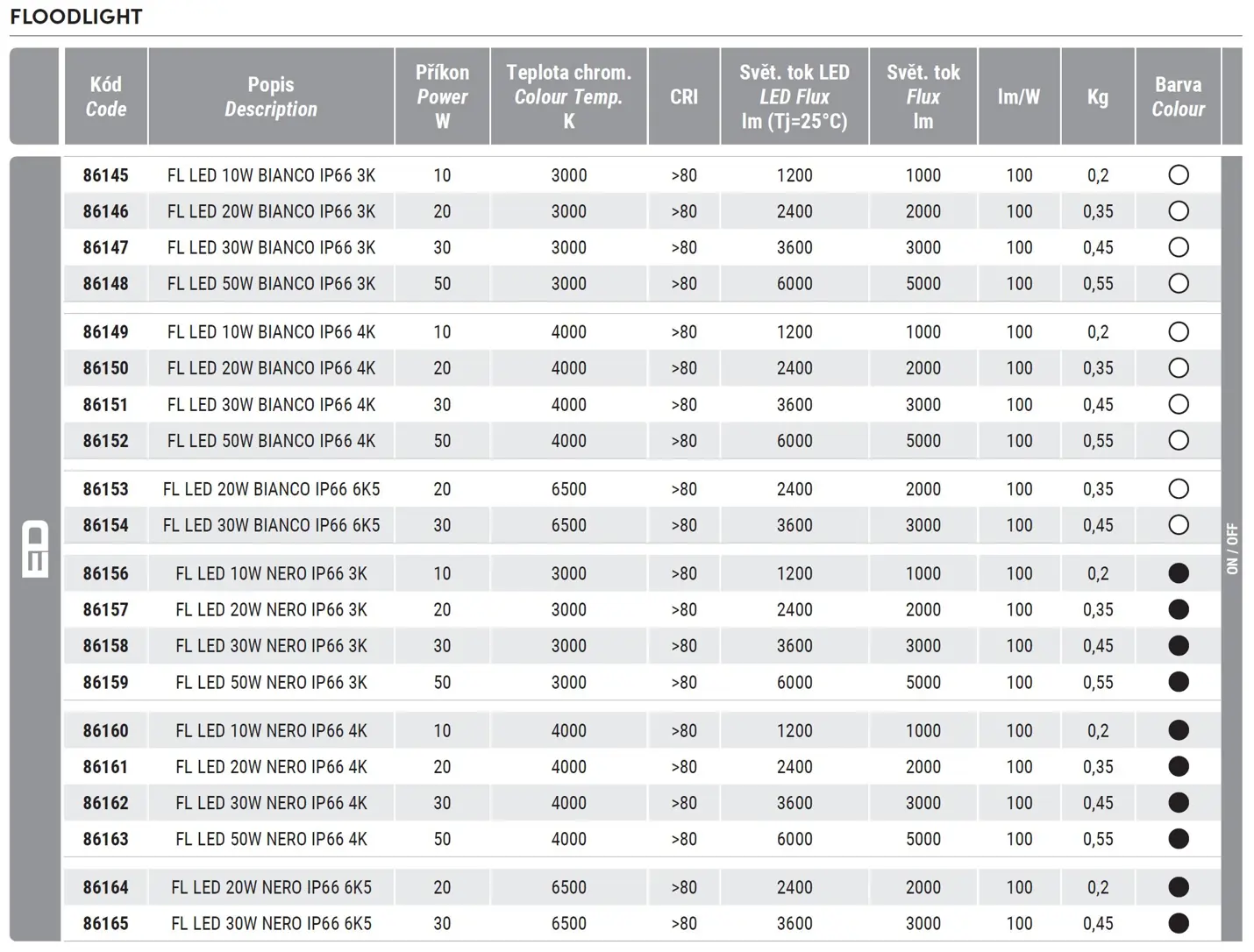Click the white circle icon in row 86154
1254x952 pixels.
click(x=1179, y=525)
